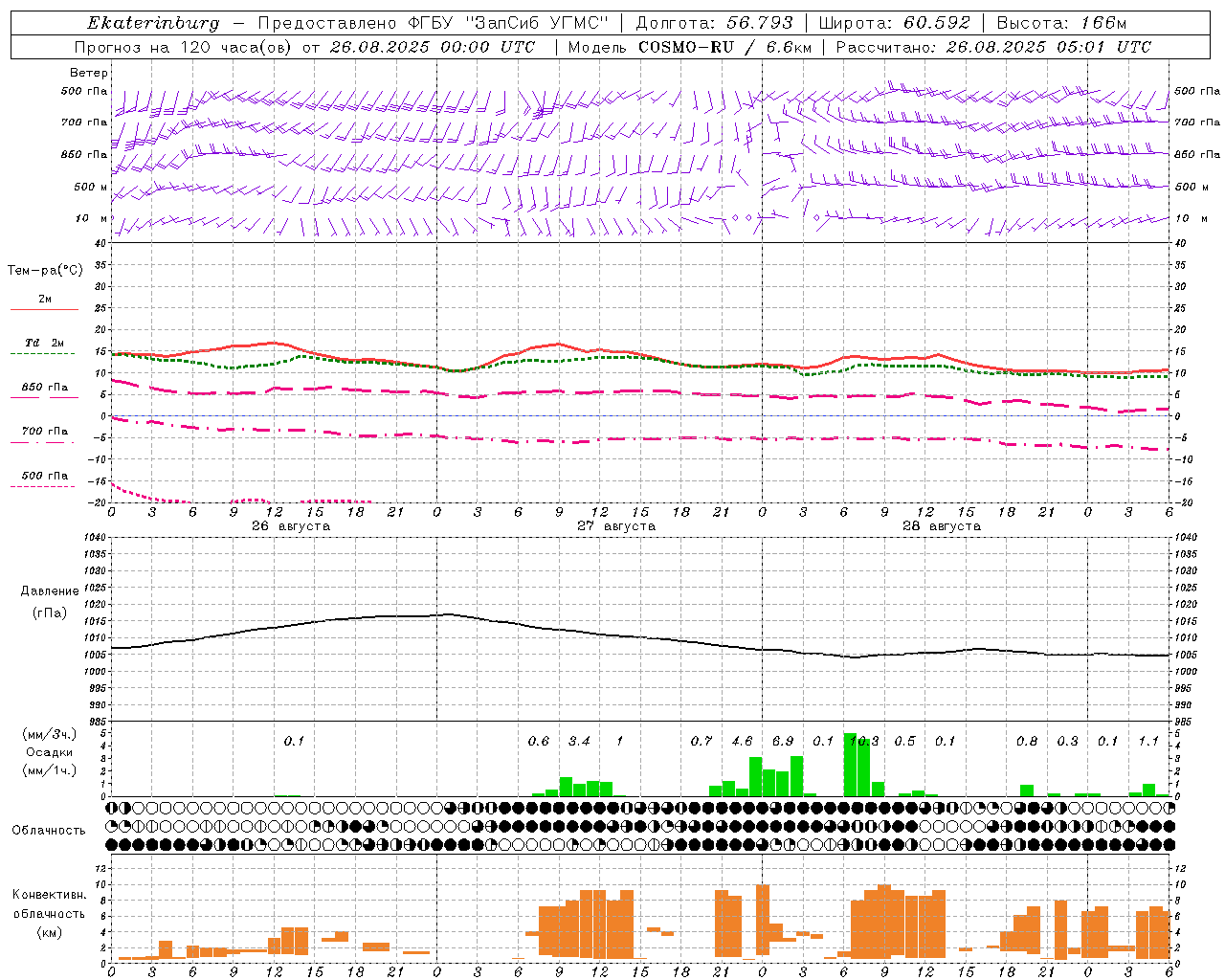
Task: Click the 'Ветер' wind panel label
Action: 89,73
